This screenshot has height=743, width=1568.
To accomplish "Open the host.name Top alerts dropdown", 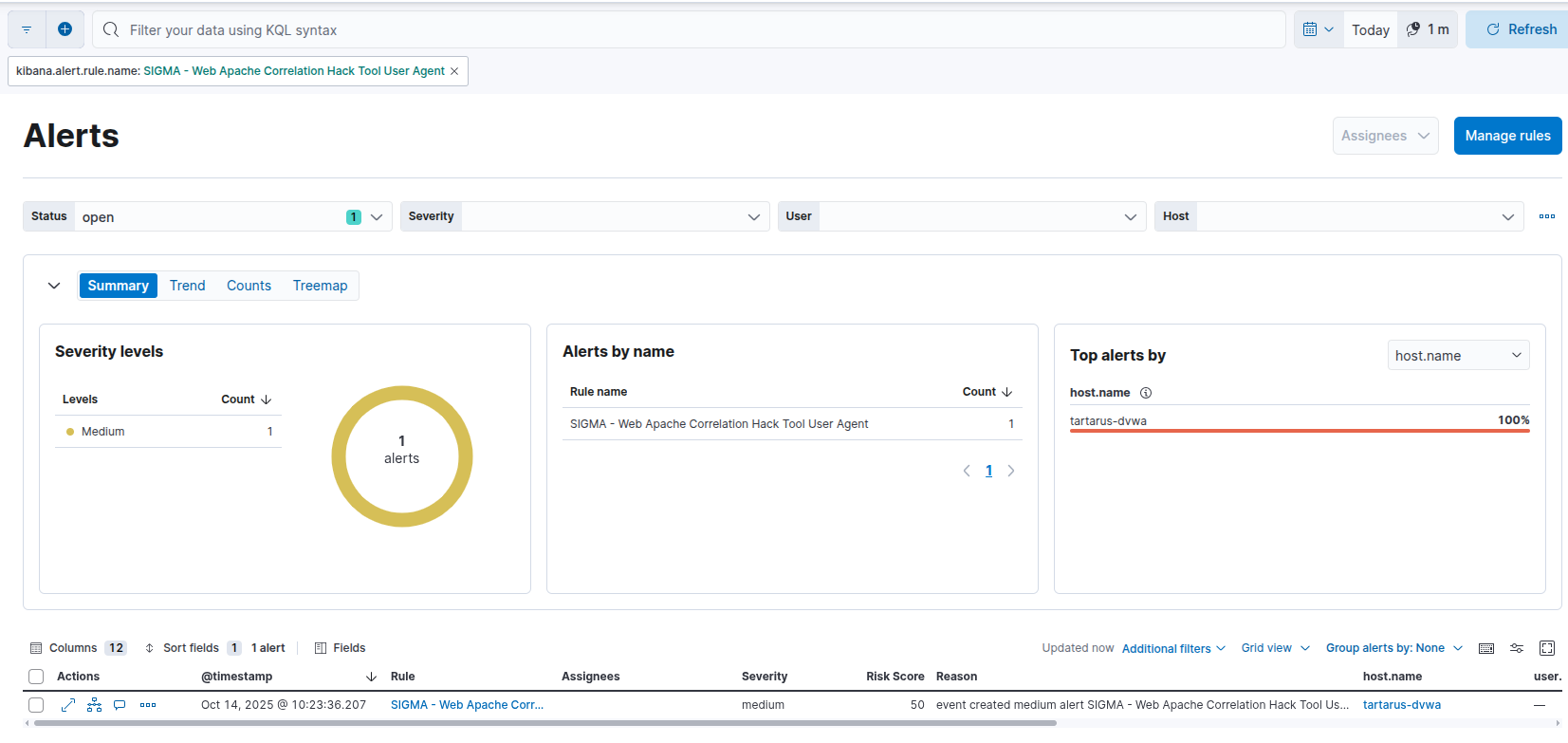I will (x=1457, y=355).
